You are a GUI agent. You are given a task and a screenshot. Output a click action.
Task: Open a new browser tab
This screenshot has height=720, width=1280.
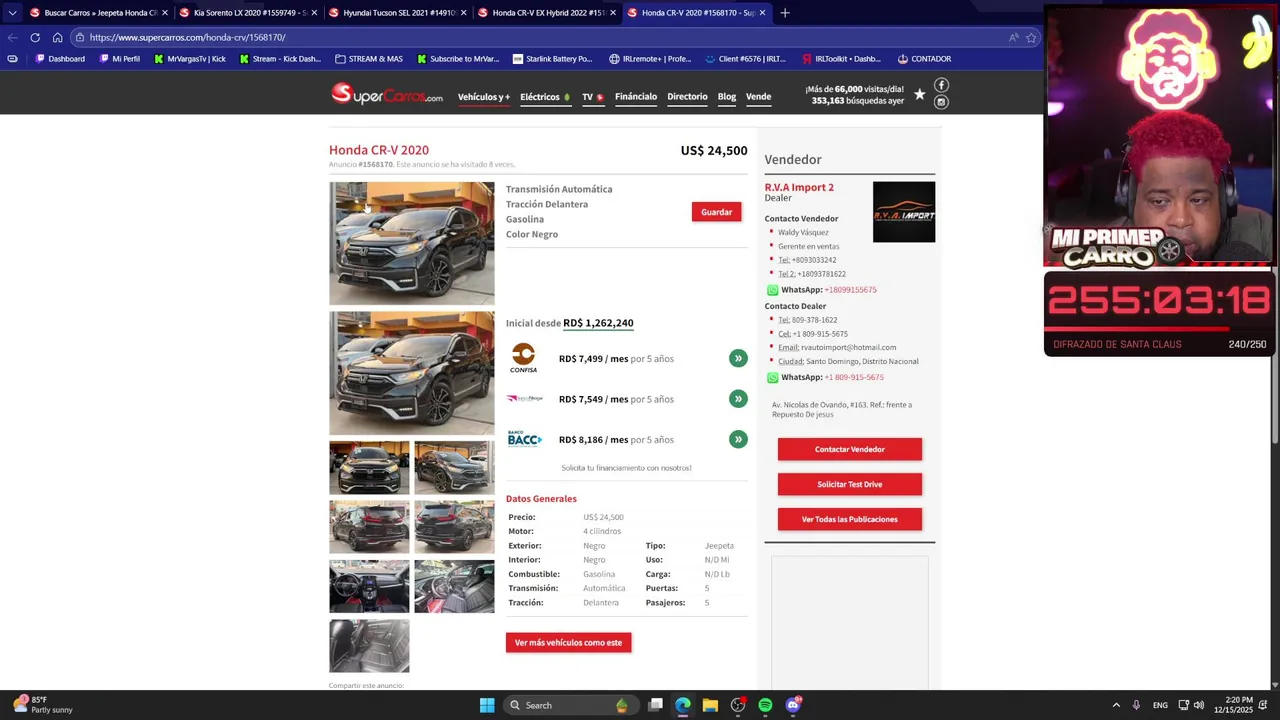[x=785, y=13]
